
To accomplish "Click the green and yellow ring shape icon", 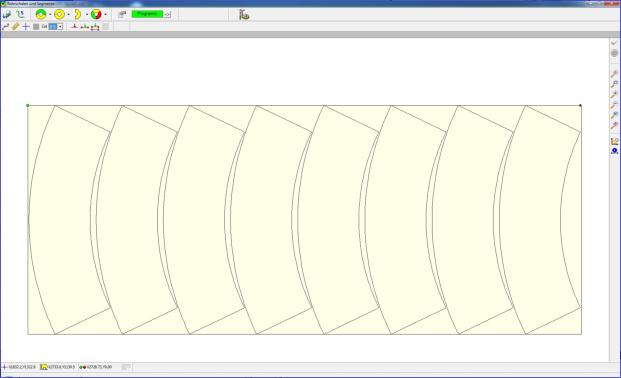I will (x=41, y=15).
